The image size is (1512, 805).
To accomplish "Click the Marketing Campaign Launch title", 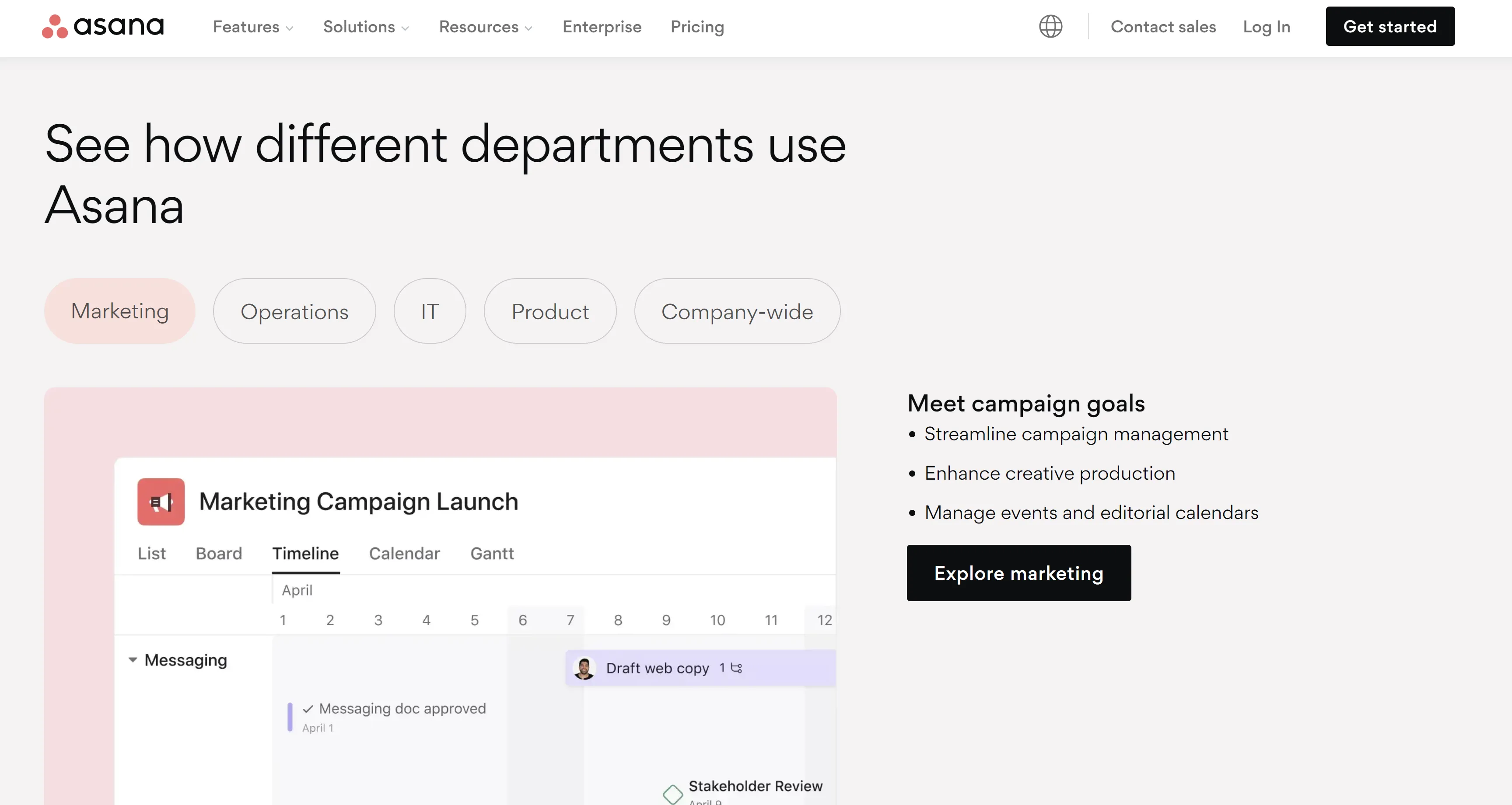I will point(359,502).
